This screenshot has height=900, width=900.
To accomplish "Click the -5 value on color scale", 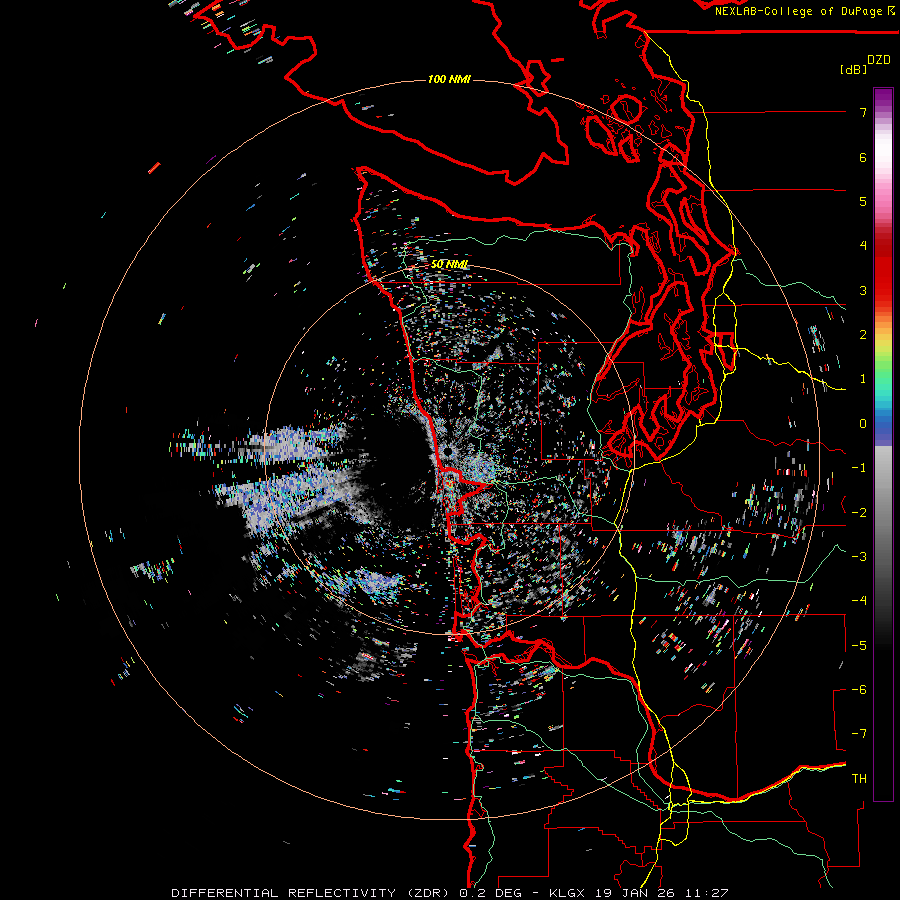I will click(x=859, y=646).
